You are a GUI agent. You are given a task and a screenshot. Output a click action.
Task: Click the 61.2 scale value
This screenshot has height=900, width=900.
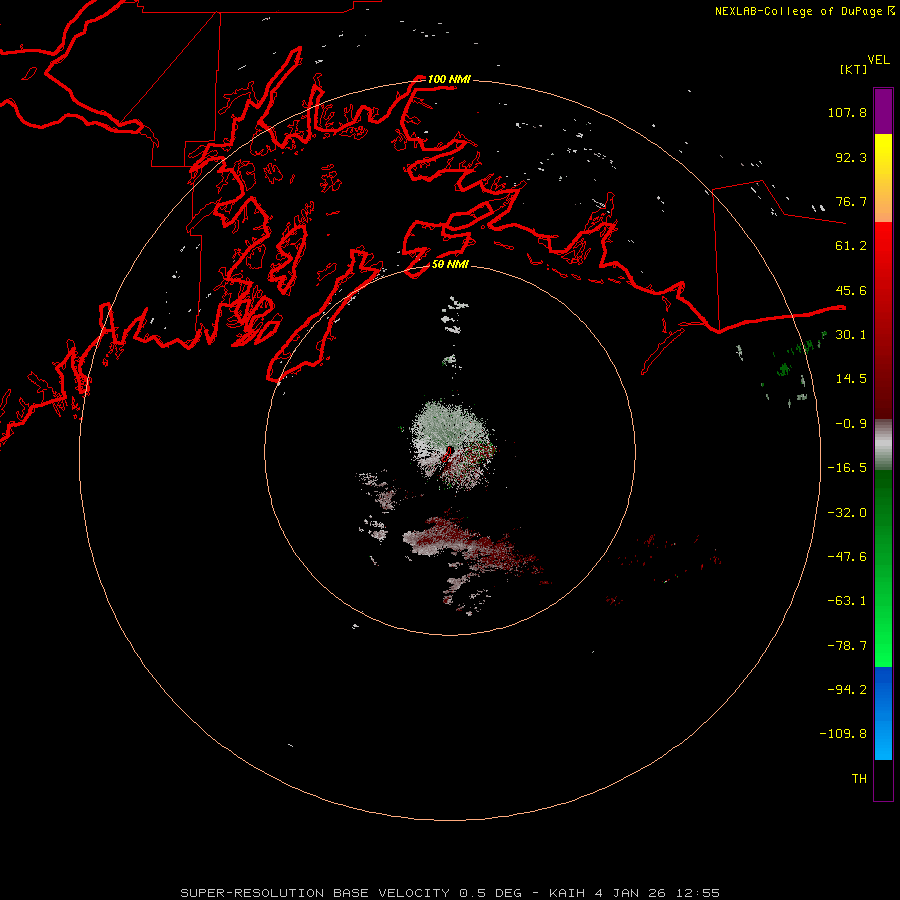click(x=851, y=246)
